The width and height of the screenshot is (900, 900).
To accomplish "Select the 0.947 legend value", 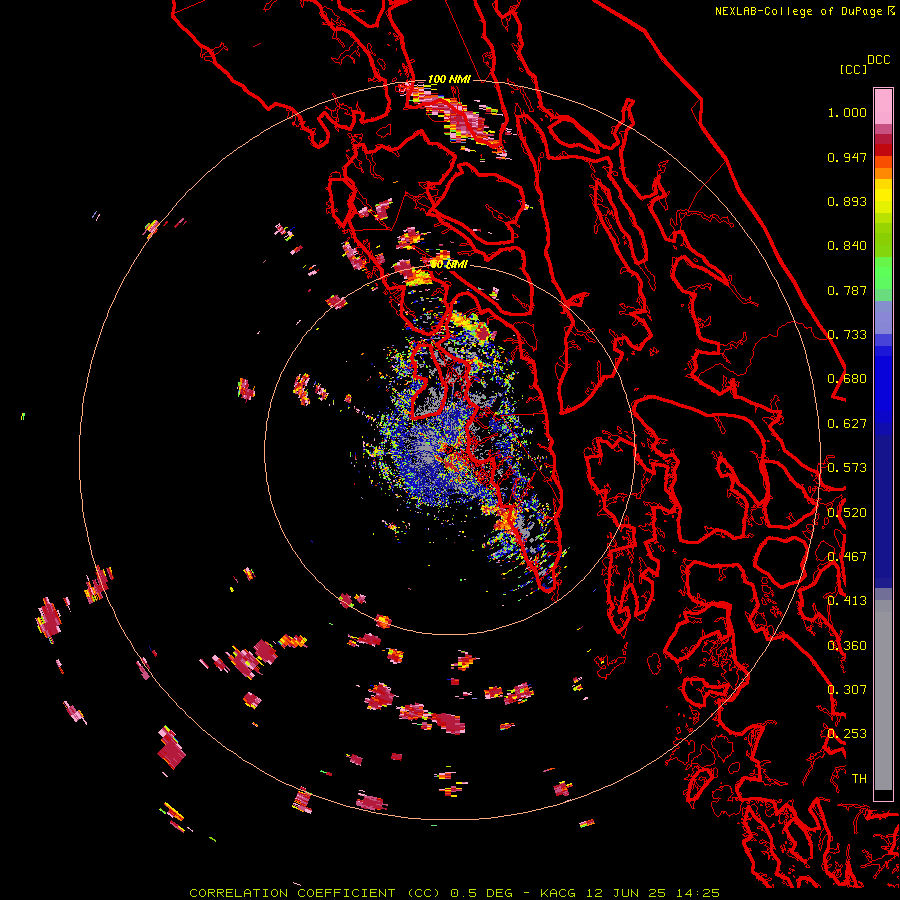I will point(847,157).
